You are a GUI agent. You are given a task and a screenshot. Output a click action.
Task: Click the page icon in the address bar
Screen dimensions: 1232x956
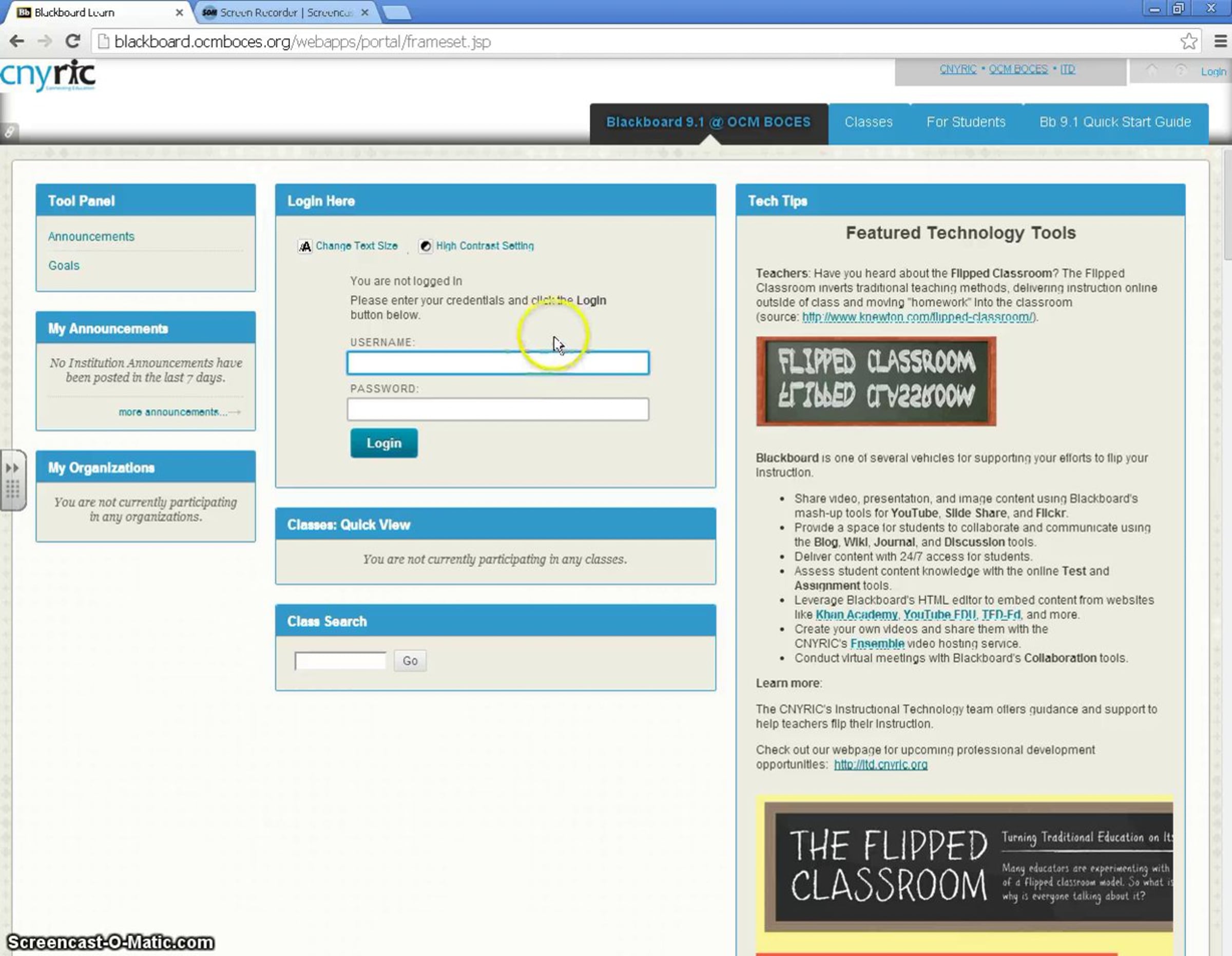(x=103, y=41)
